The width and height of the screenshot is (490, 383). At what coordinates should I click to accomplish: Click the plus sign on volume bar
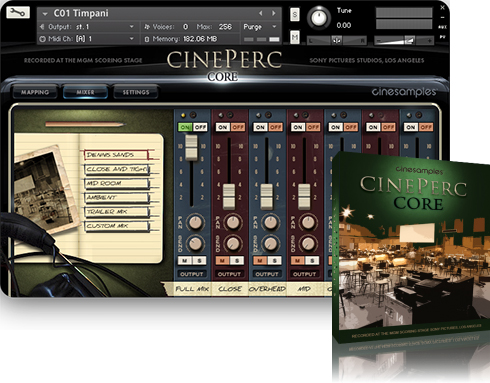[429, 41]
